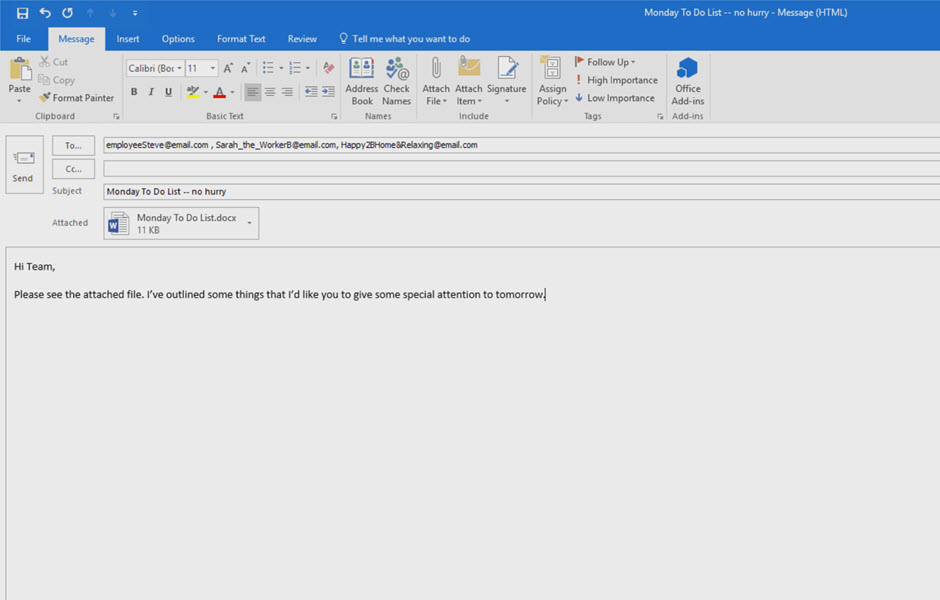The image size is (940, 600).
Task: Switch to the Review tab
Action: 302,39
